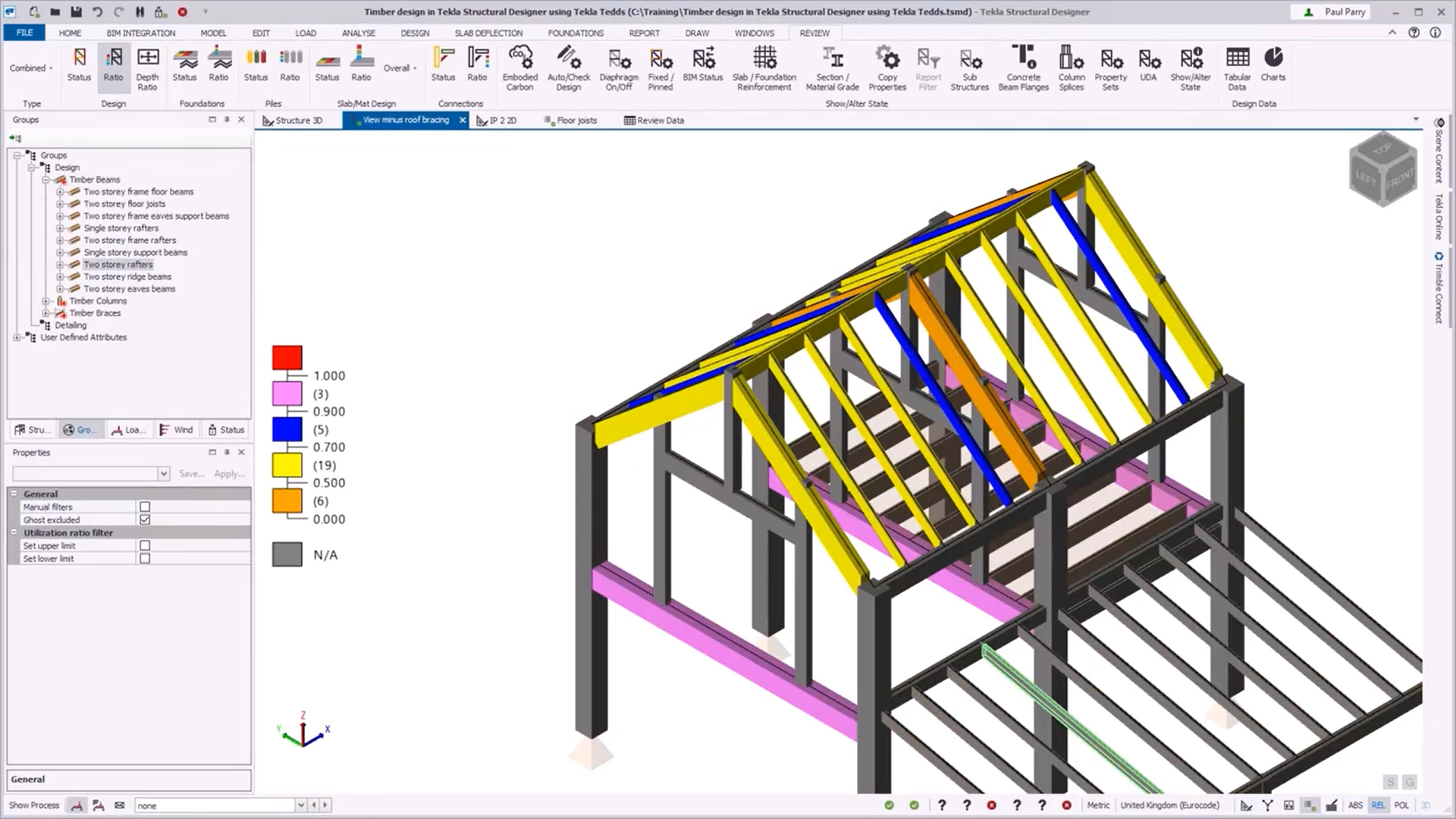Viewport: 1456px width, 819px height.
Task: Click the Metric units button
Action: tap(1097, 805)
